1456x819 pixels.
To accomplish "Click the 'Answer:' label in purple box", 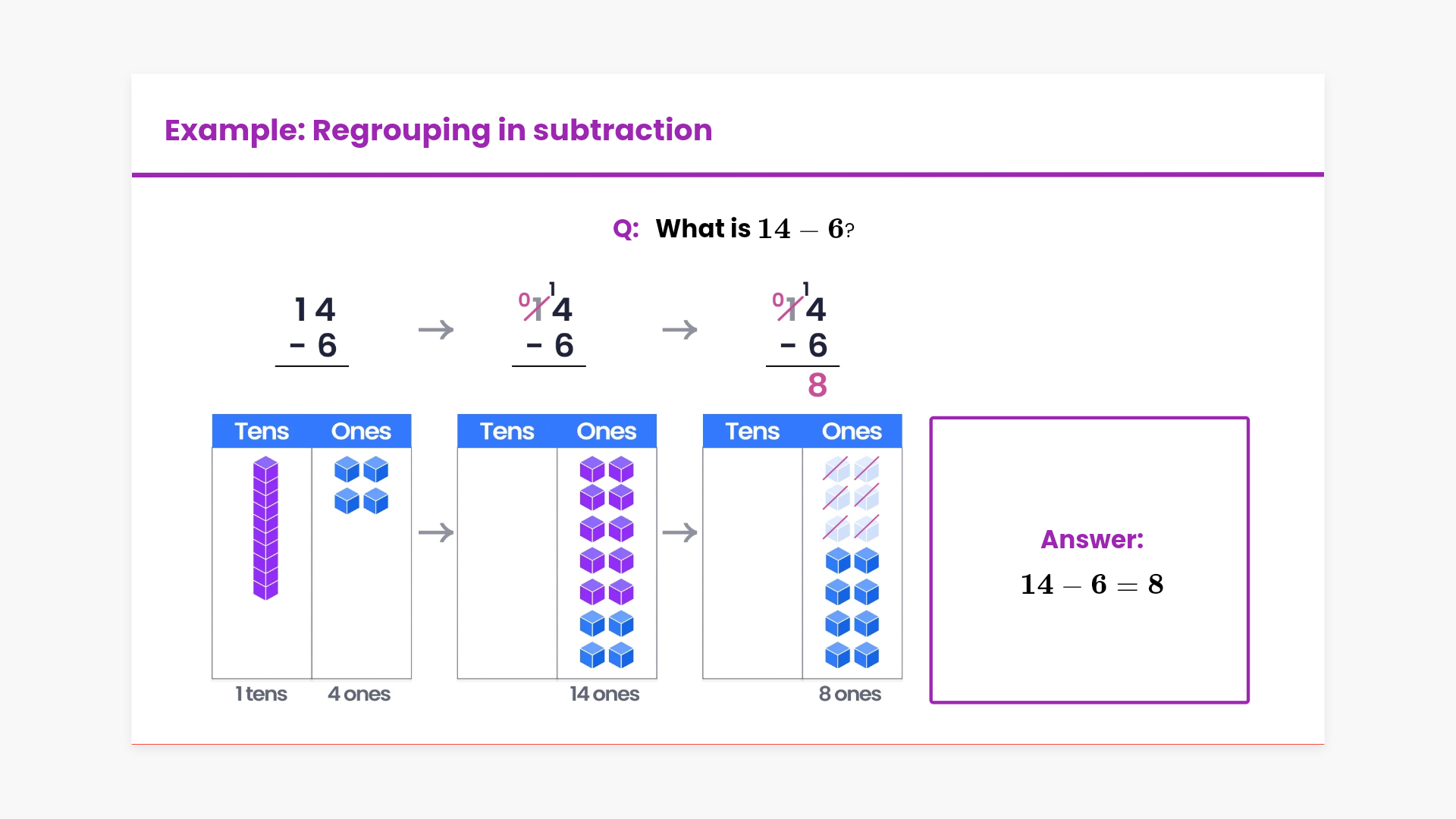I will click(x=1091, y=539).
